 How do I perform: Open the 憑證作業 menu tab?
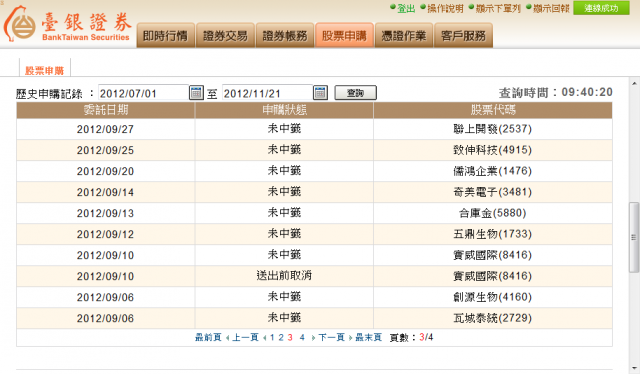404,36
